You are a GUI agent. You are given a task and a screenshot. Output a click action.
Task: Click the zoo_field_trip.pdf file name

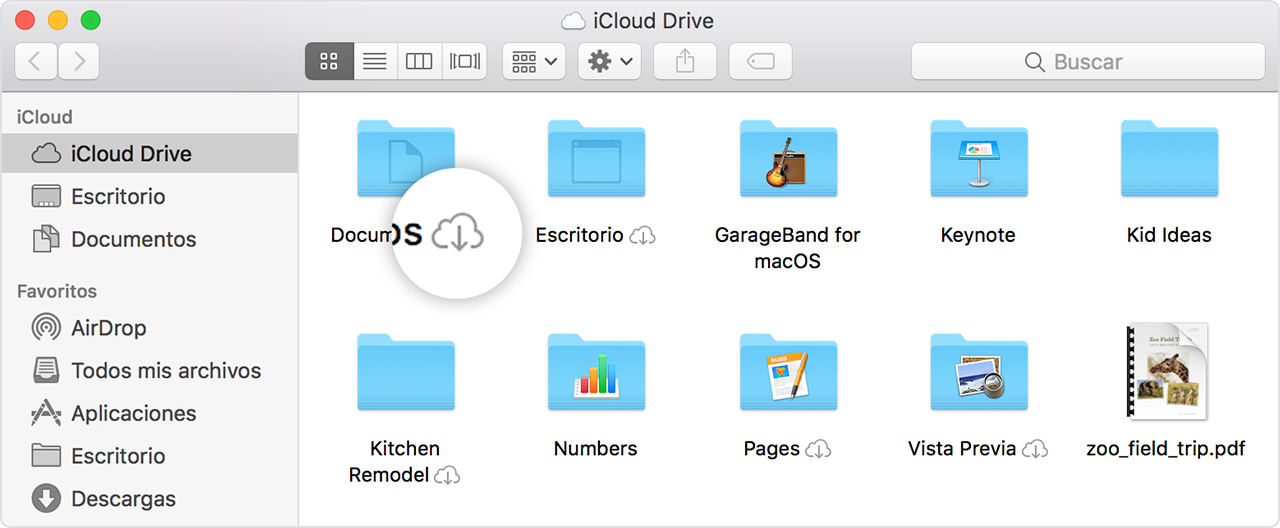point(1166,449)
